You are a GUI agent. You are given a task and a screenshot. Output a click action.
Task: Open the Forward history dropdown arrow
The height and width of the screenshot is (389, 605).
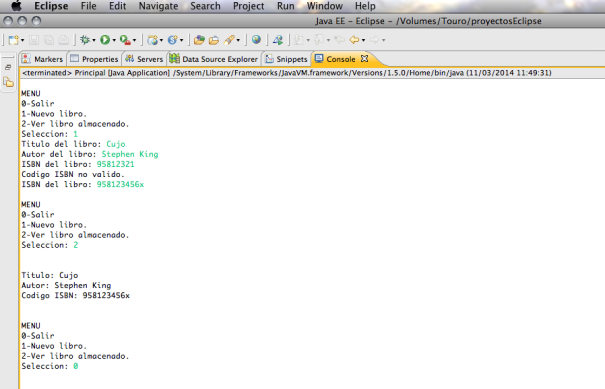384,40
